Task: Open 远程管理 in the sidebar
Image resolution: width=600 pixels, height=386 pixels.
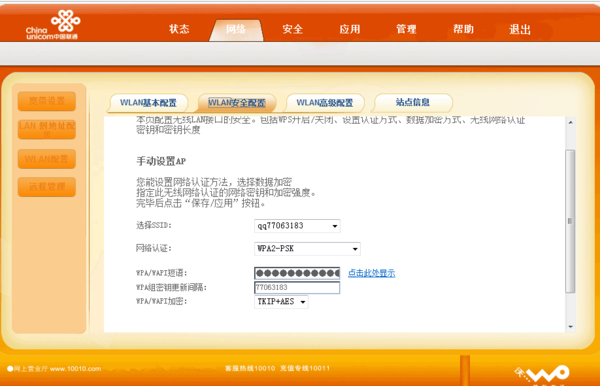Action: click(x=47, y=187)
